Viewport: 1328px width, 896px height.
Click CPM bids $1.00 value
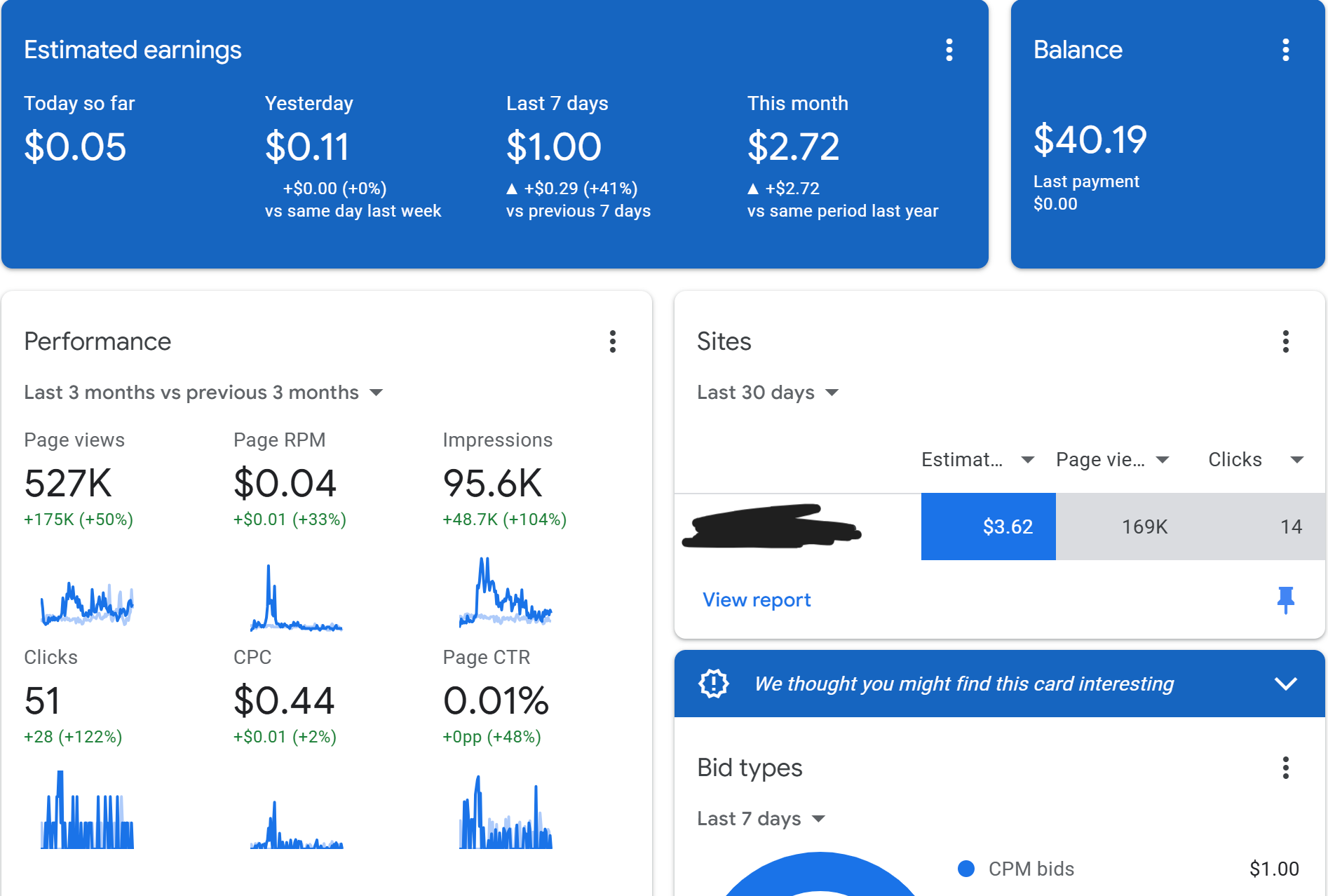[x=1274, y=869]
